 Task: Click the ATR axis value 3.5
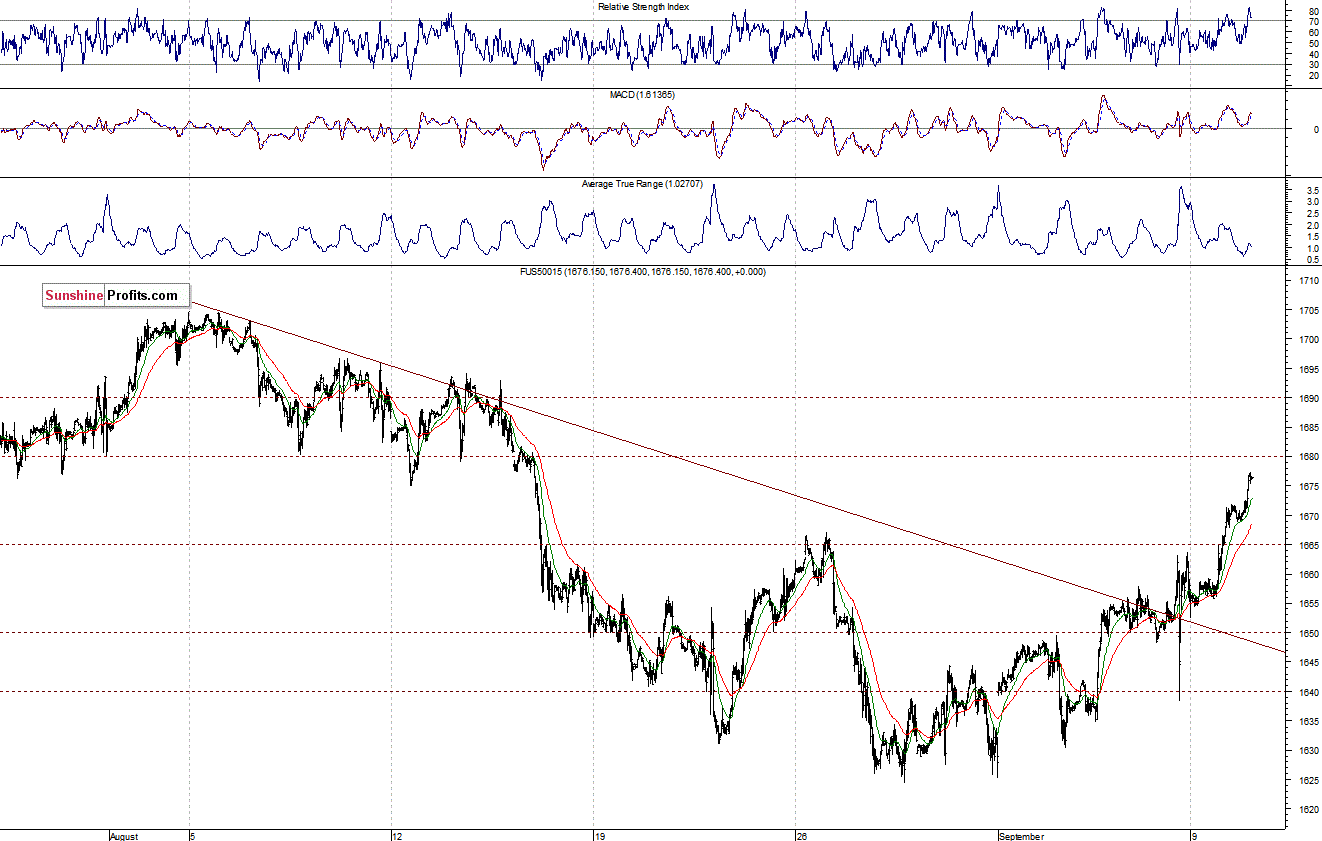click(1313, 190)
